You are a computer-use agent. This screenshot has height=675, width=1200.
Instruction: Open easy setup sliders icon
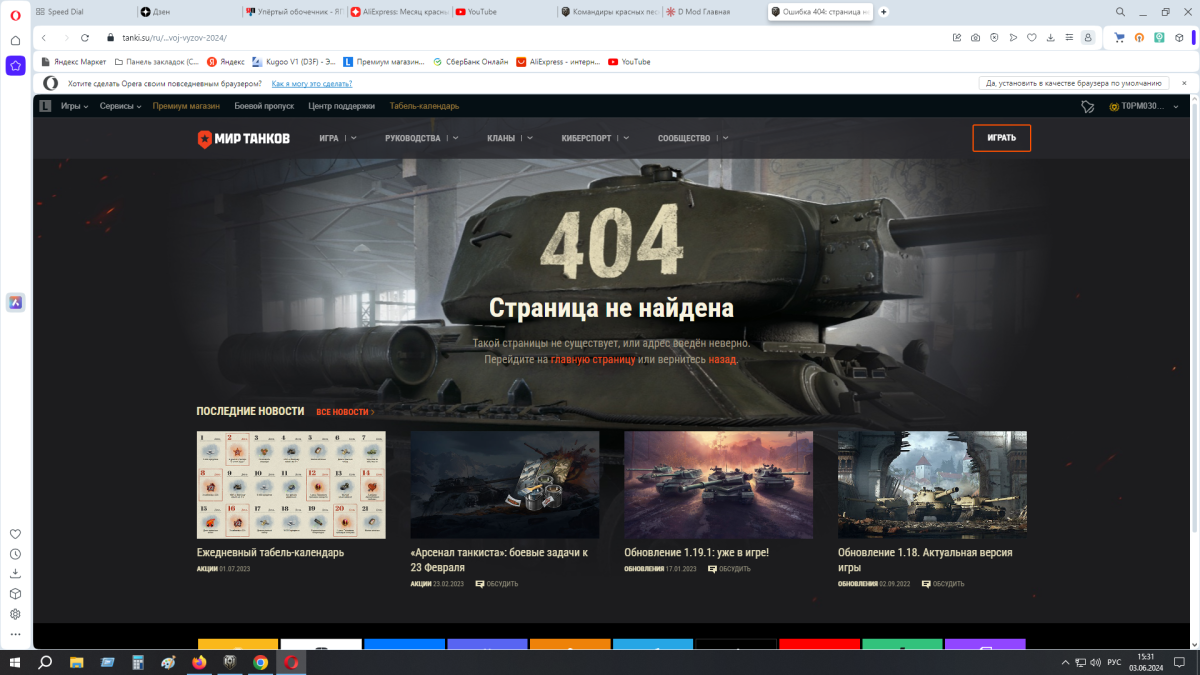1070,38
